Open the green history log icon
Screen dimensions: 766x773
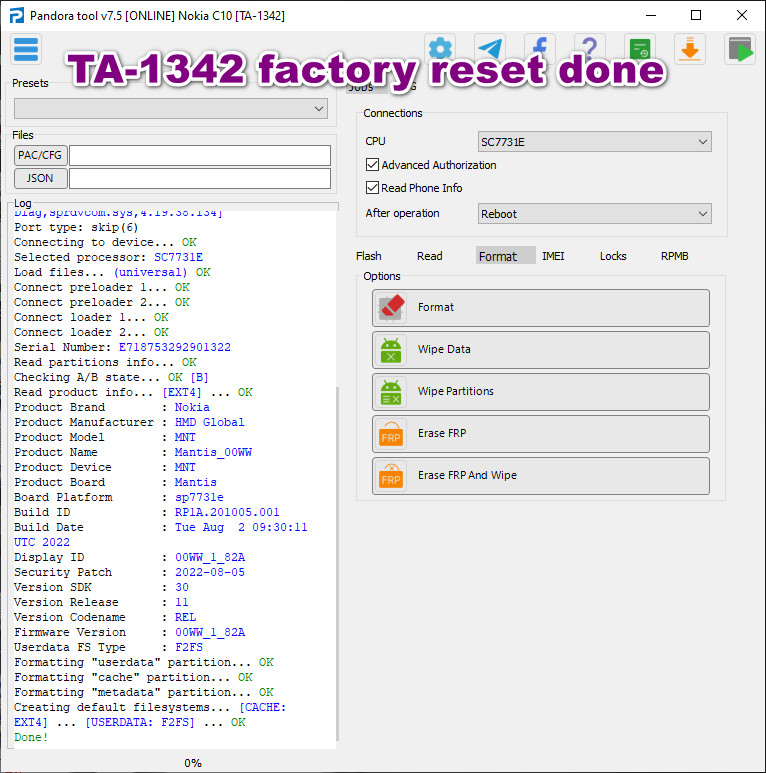[640, 49]
